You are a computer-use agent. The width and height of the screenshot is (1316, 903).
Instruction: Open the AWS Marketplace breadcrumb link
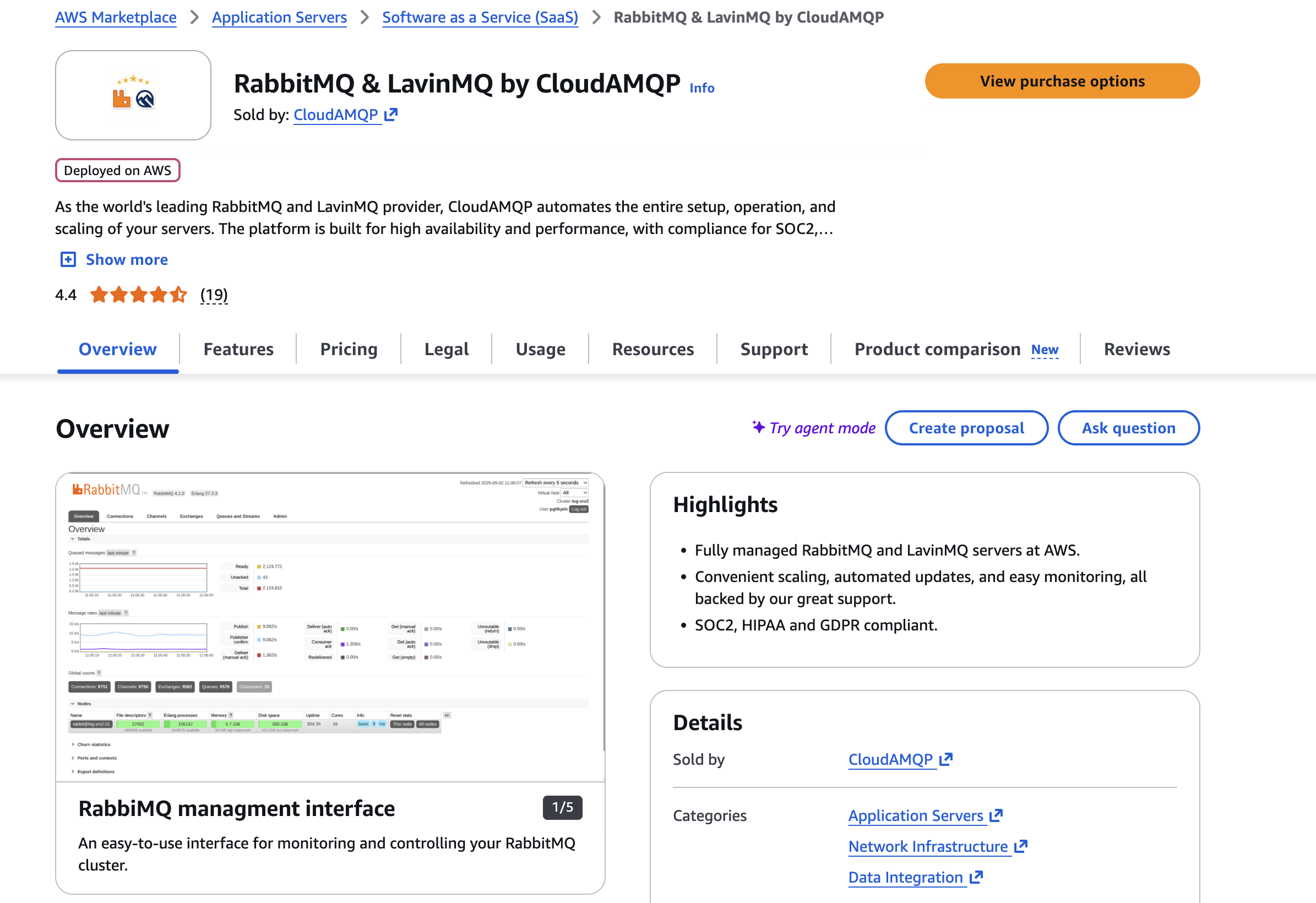pyautogui.click(x=116, y=17)
